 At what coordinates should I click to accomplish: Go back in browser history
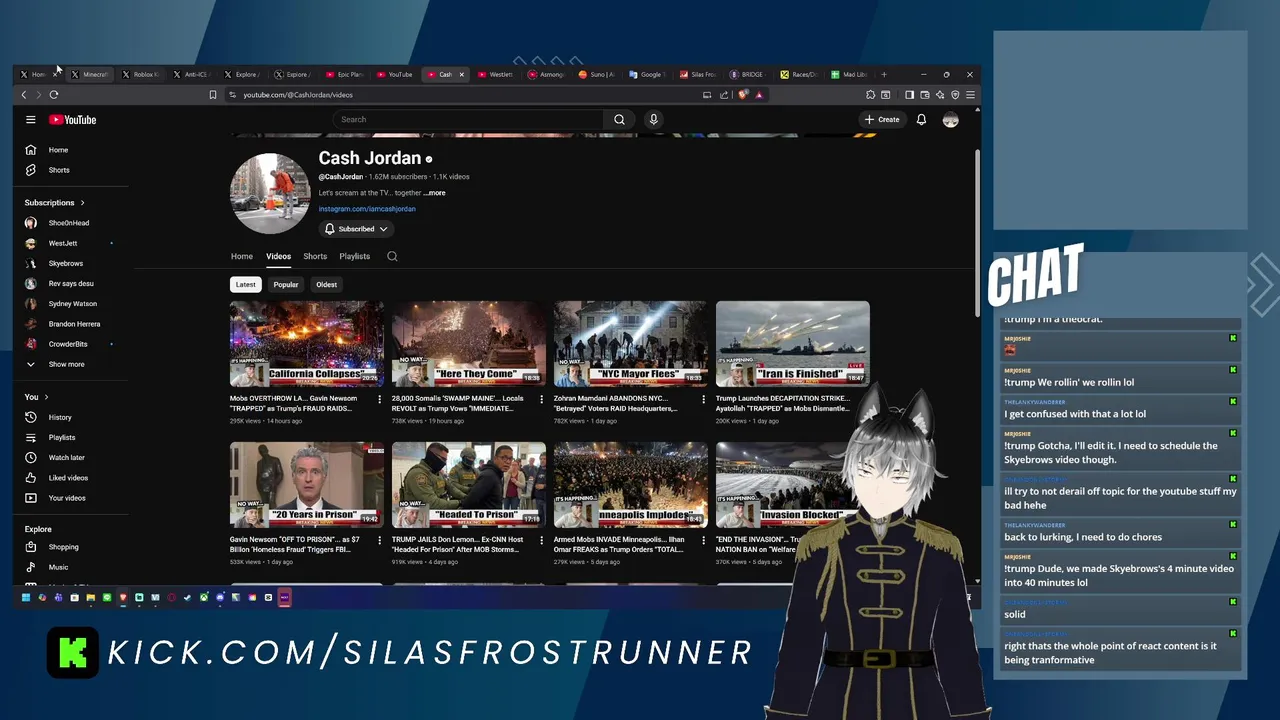coord(24,95)
